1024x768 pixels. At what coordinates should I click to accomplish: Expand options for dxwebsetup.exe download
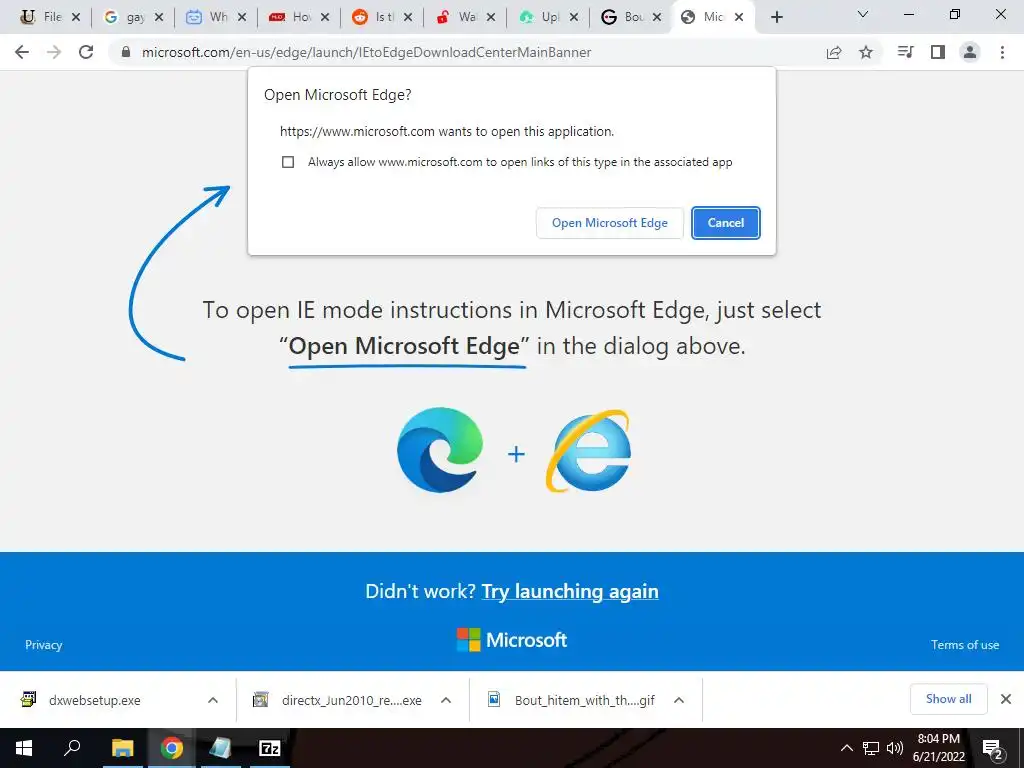(x=213, y=700)
